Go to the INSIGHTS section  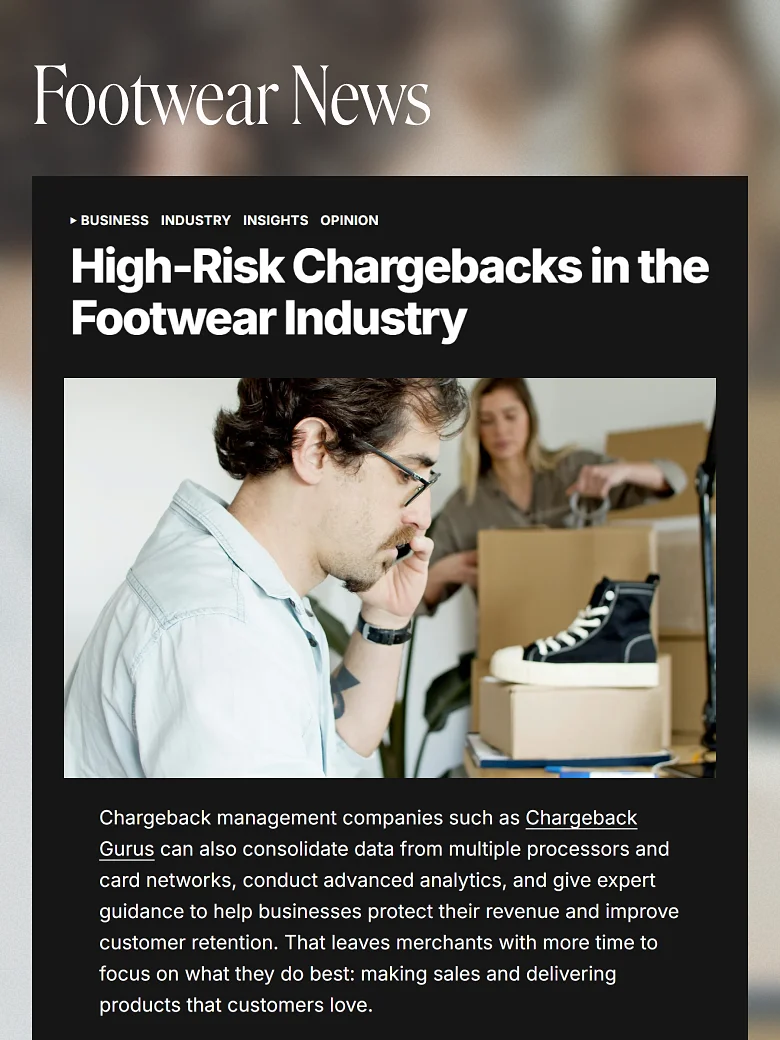coord(275,220)
